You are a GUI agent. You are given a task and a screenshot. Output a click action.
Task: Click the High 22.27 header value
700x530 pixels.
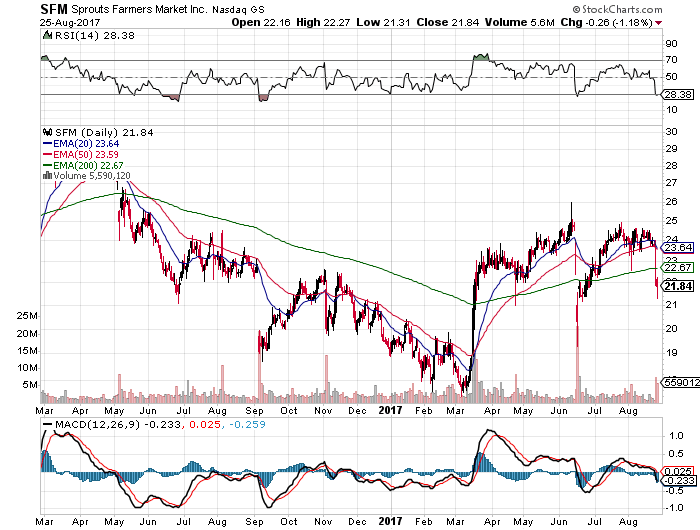click(x=323, y=22)
